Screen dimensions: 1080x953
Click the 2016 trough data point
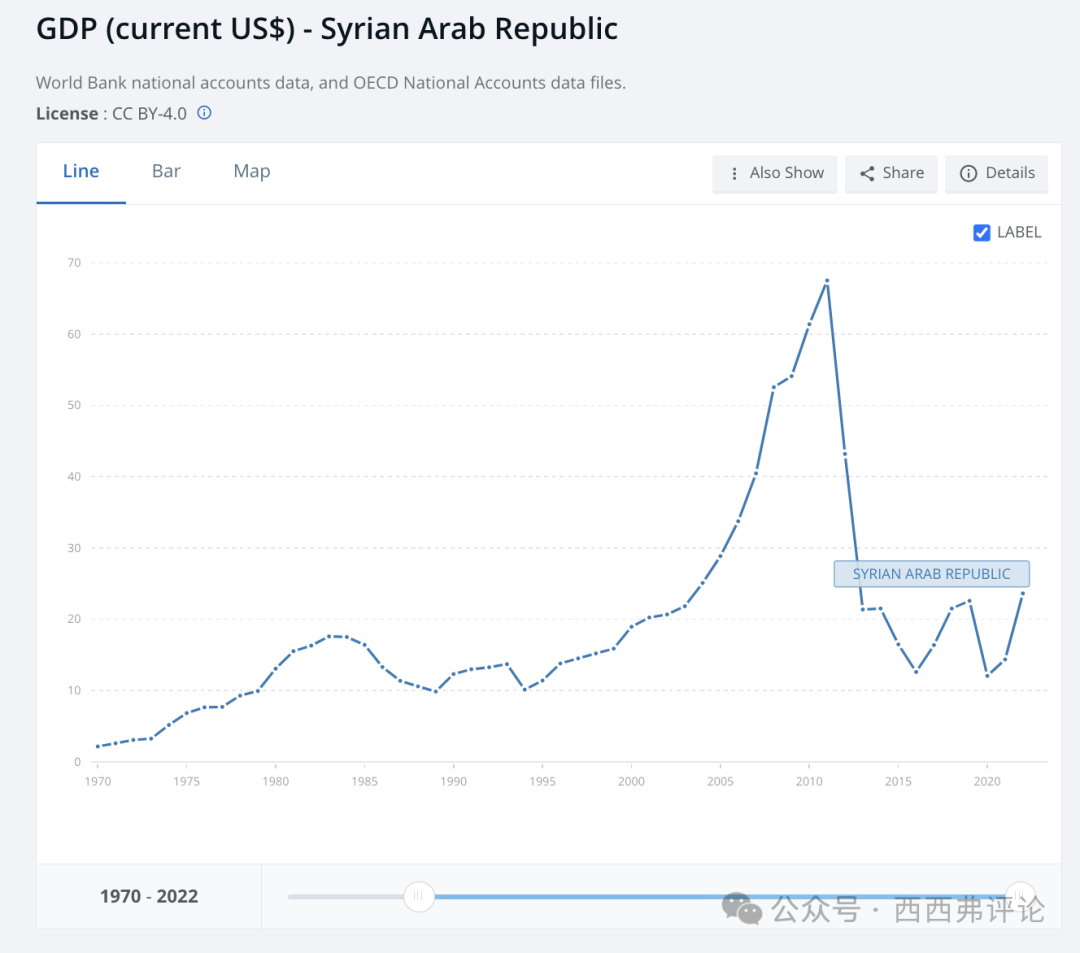[916, 672]
